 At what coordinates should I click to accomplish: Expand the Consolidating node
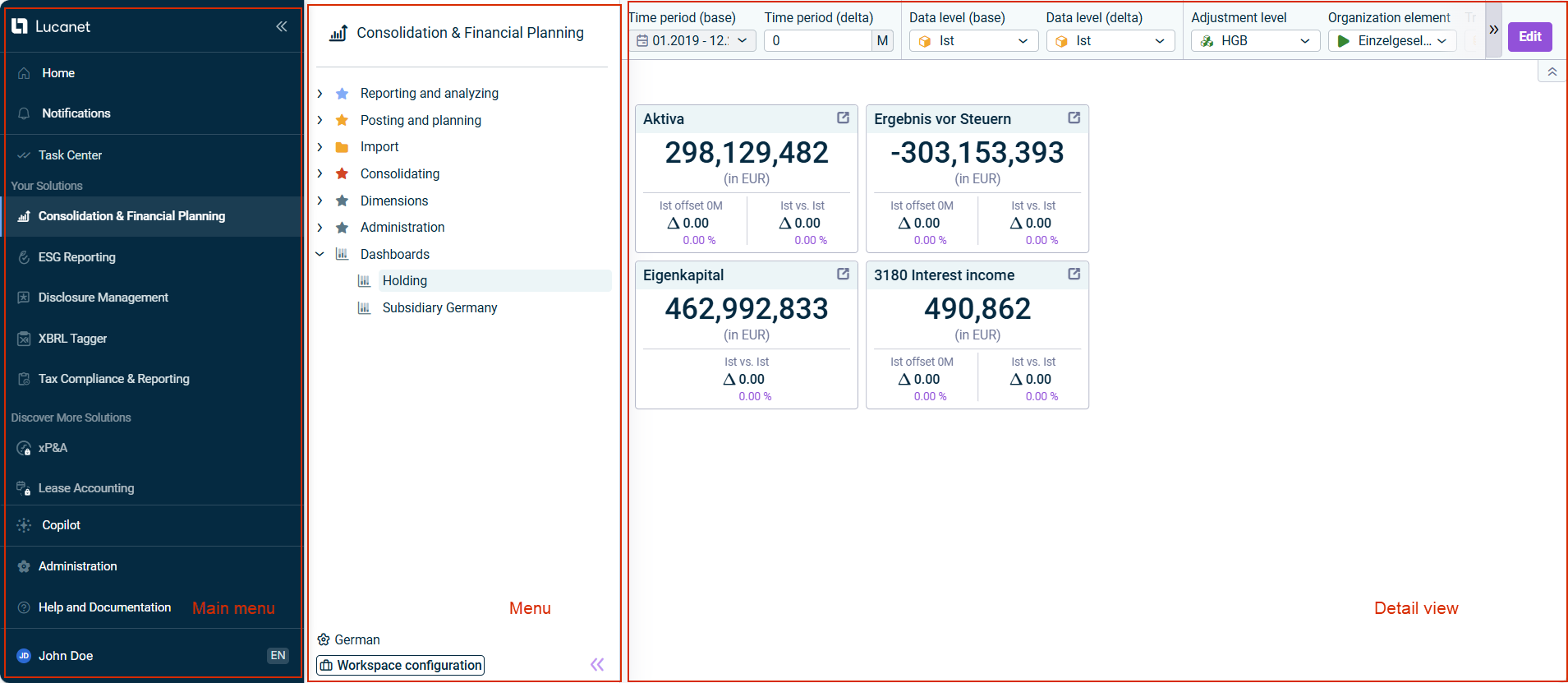320,173
